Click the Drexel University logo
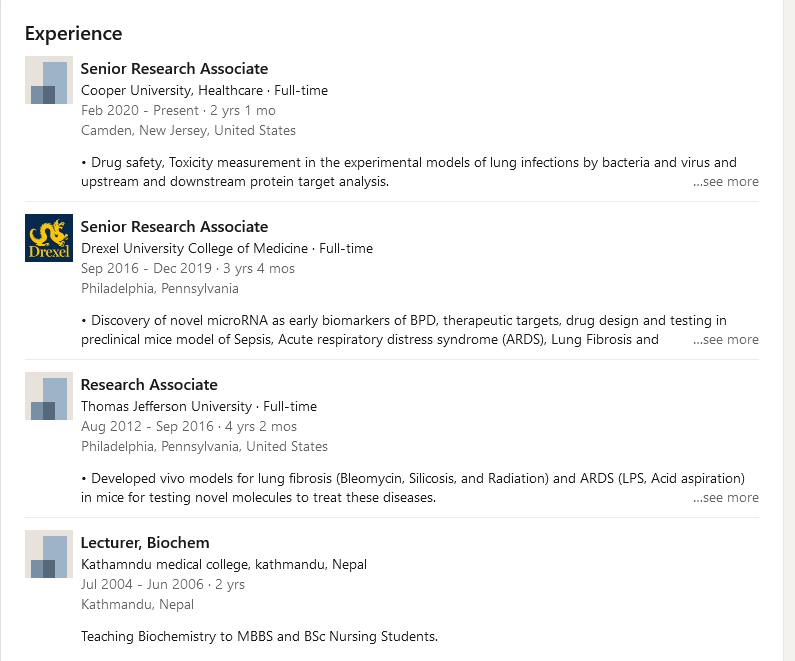 pos(49,238)
